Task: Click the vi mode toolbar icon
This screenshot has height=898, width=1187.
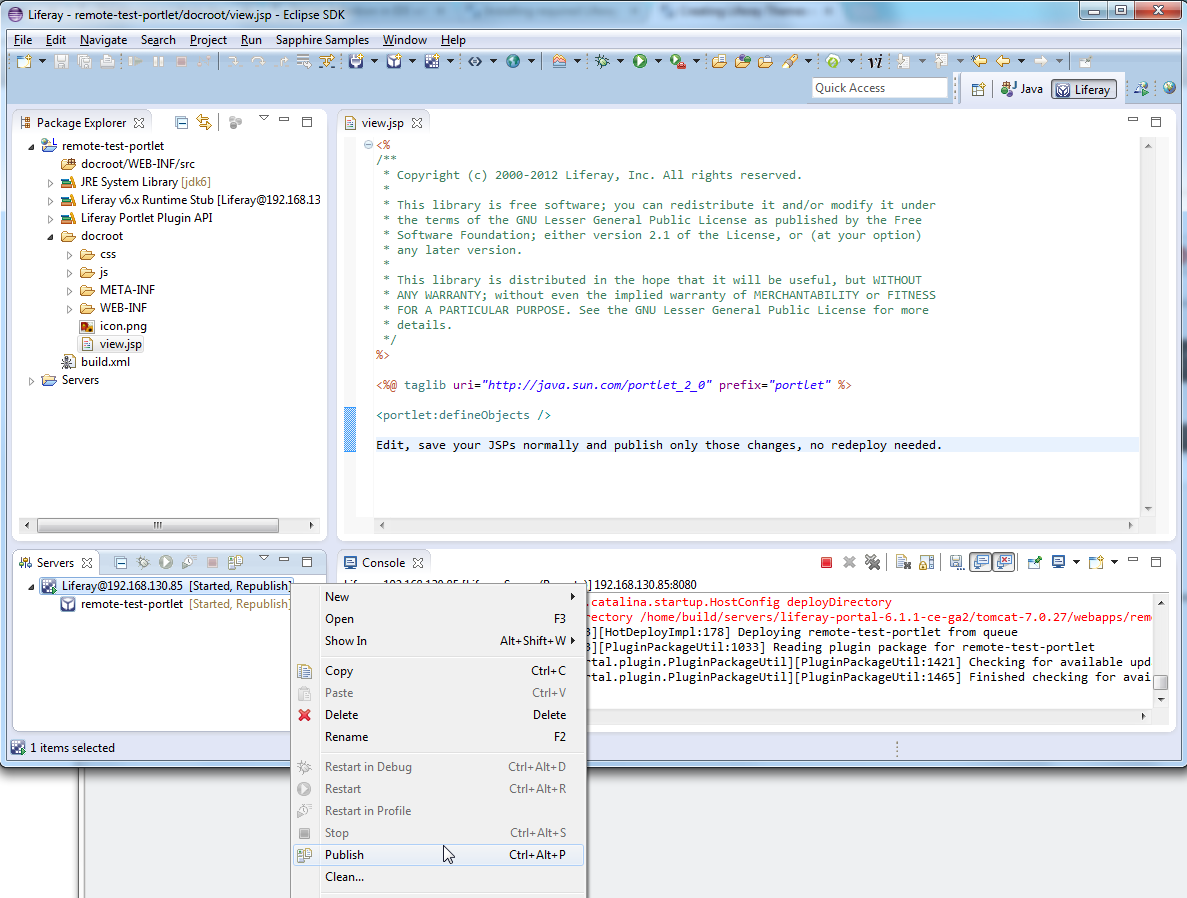Action: coord(876,61)
